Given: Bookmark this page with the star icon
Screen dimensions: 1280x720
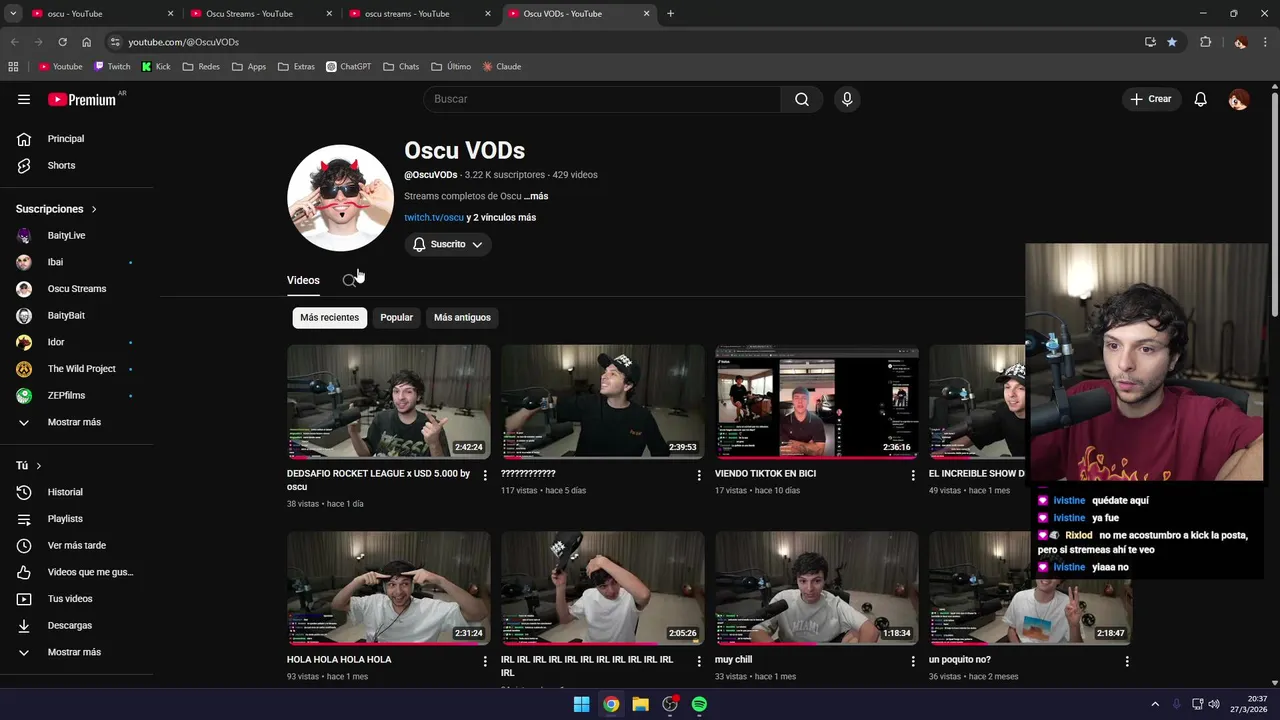Looking at the screenshot, I should 1172,42.
